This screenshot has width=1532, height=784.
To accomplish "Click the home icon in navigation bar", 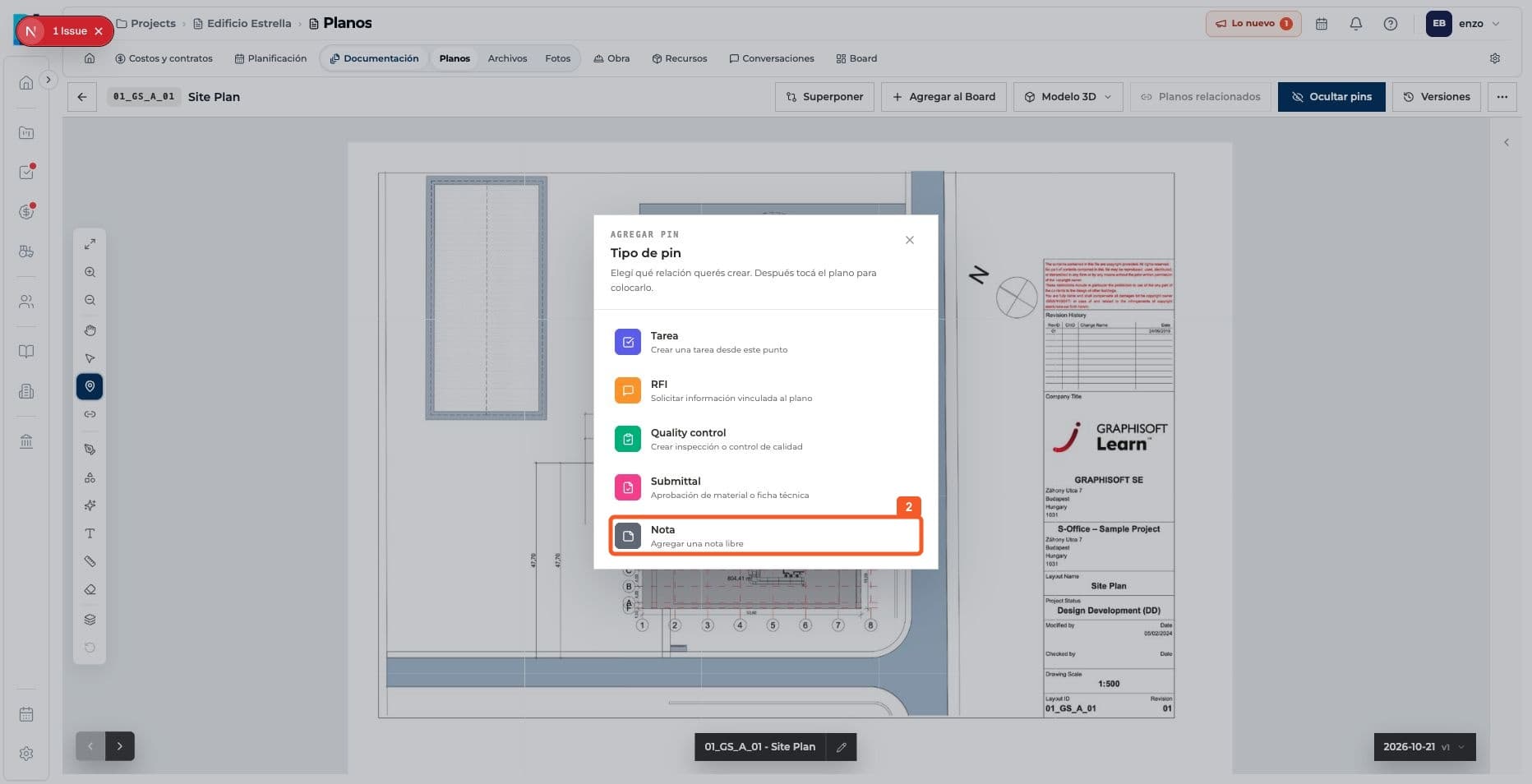I will coord(90,58).
